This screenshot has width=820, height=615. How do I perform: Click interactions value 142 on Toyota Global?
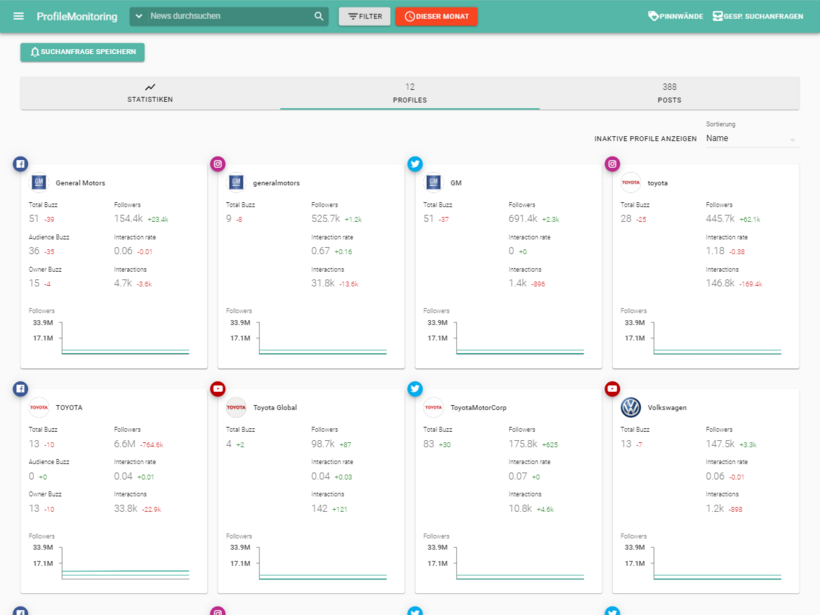pyautogui.click(x=320, y=508)
